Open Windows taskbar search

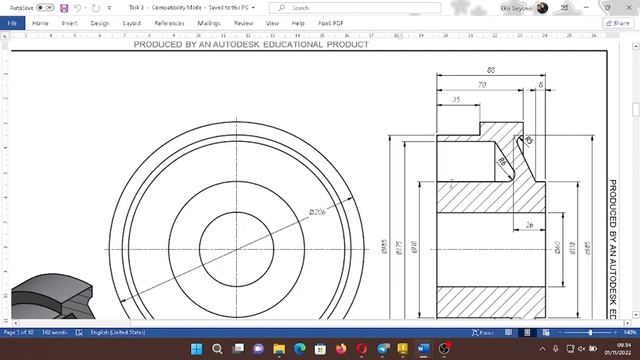pyautogui.click(x=217, y=349)
